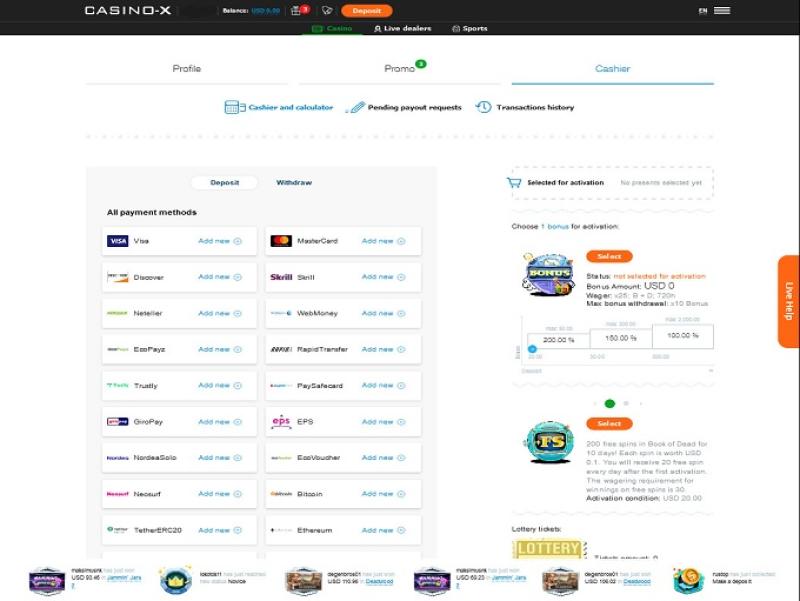
Task: Add new Discover payment method
Action: 219,277
